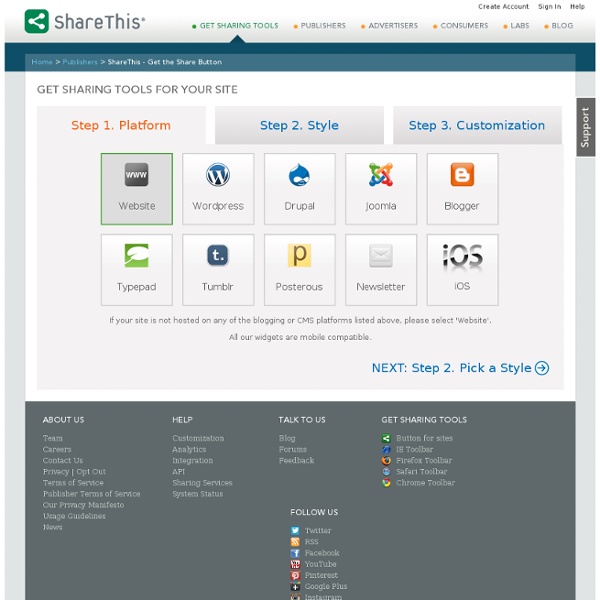
Task: Open Terms of Service footer link
Action: (73, 483)
